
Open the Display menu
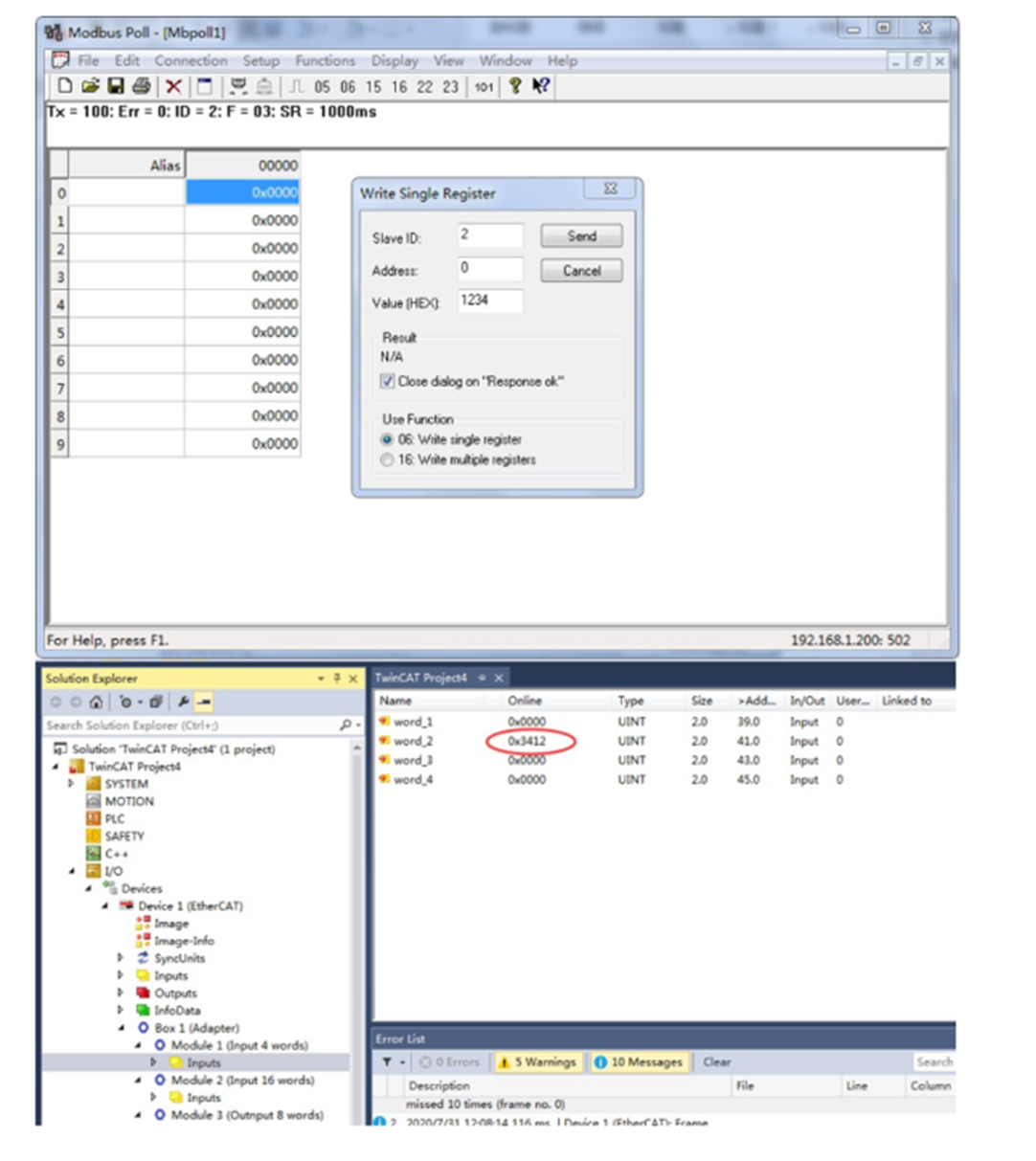pyautogui.click(x=394, y=60)
